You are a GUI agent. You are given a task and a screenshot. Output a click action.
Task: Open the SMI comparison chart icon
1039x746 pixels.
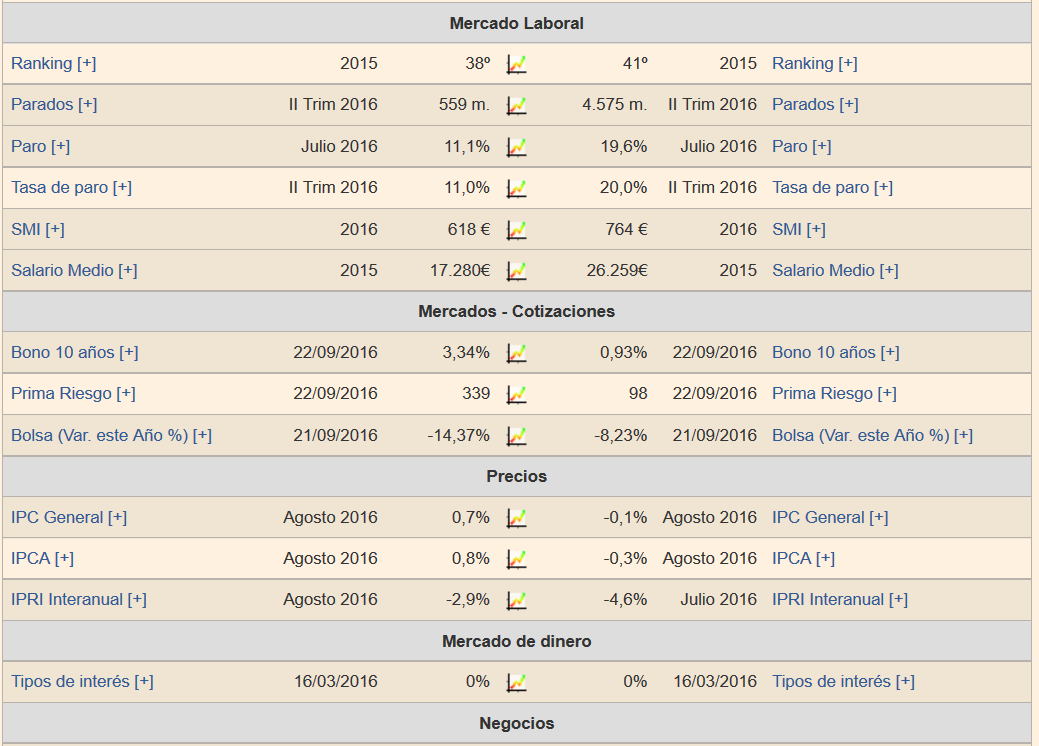click(516, 230)
